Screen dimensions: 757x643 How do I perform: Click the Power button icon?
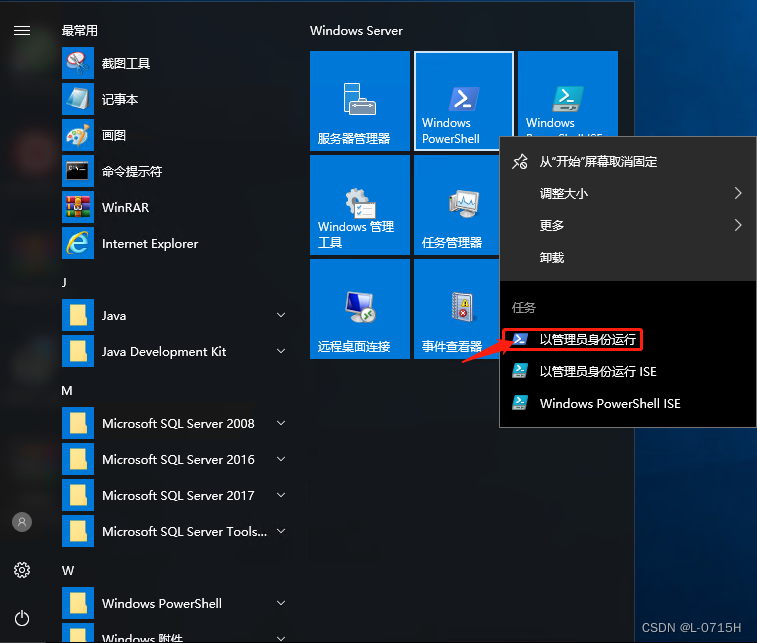pyautogui.click(x=22, y=618)
